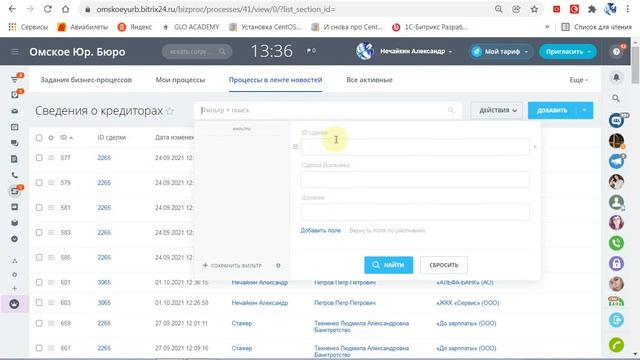Check the row with ID 586

[39, 257]
